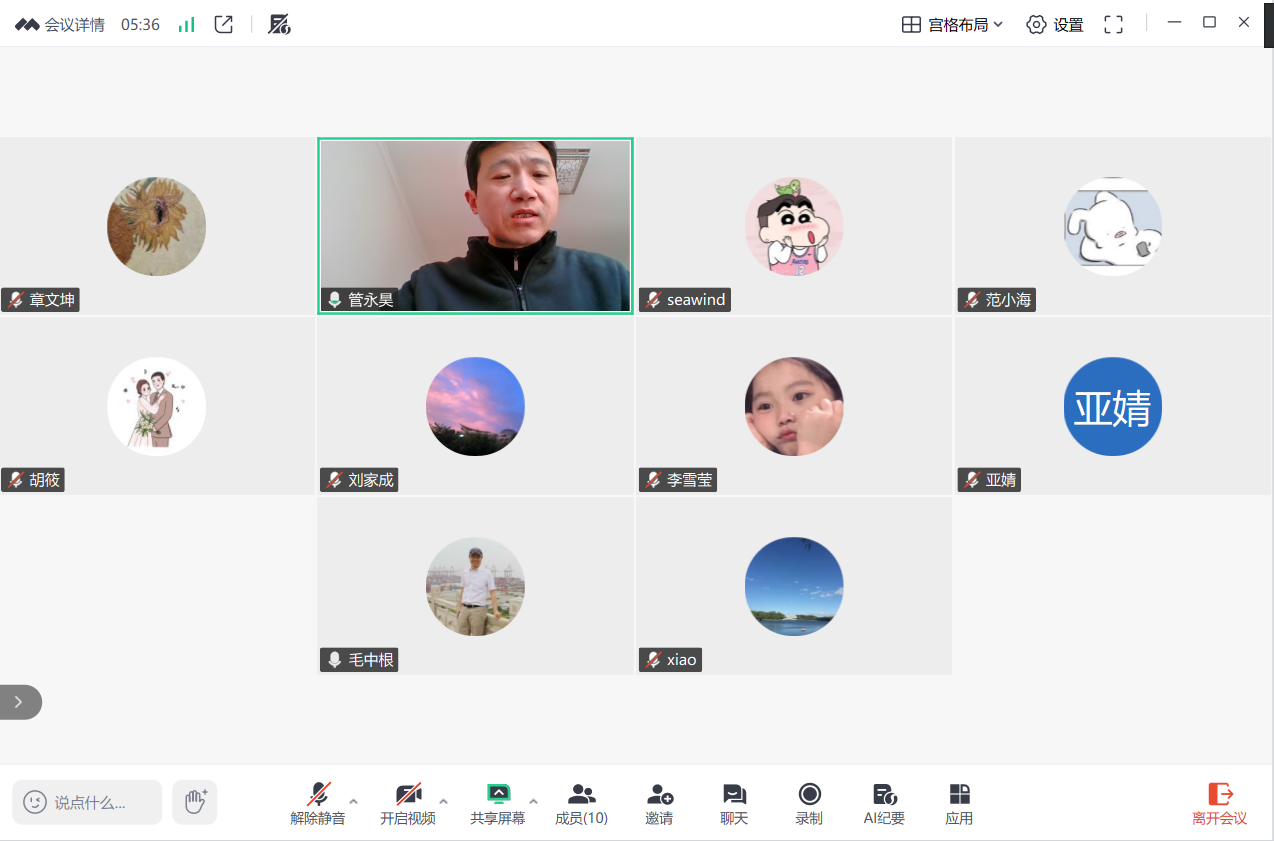Start screen sharing with 共享屏幕
This screenshot has width=1274, height=841.
click(497, 803)
